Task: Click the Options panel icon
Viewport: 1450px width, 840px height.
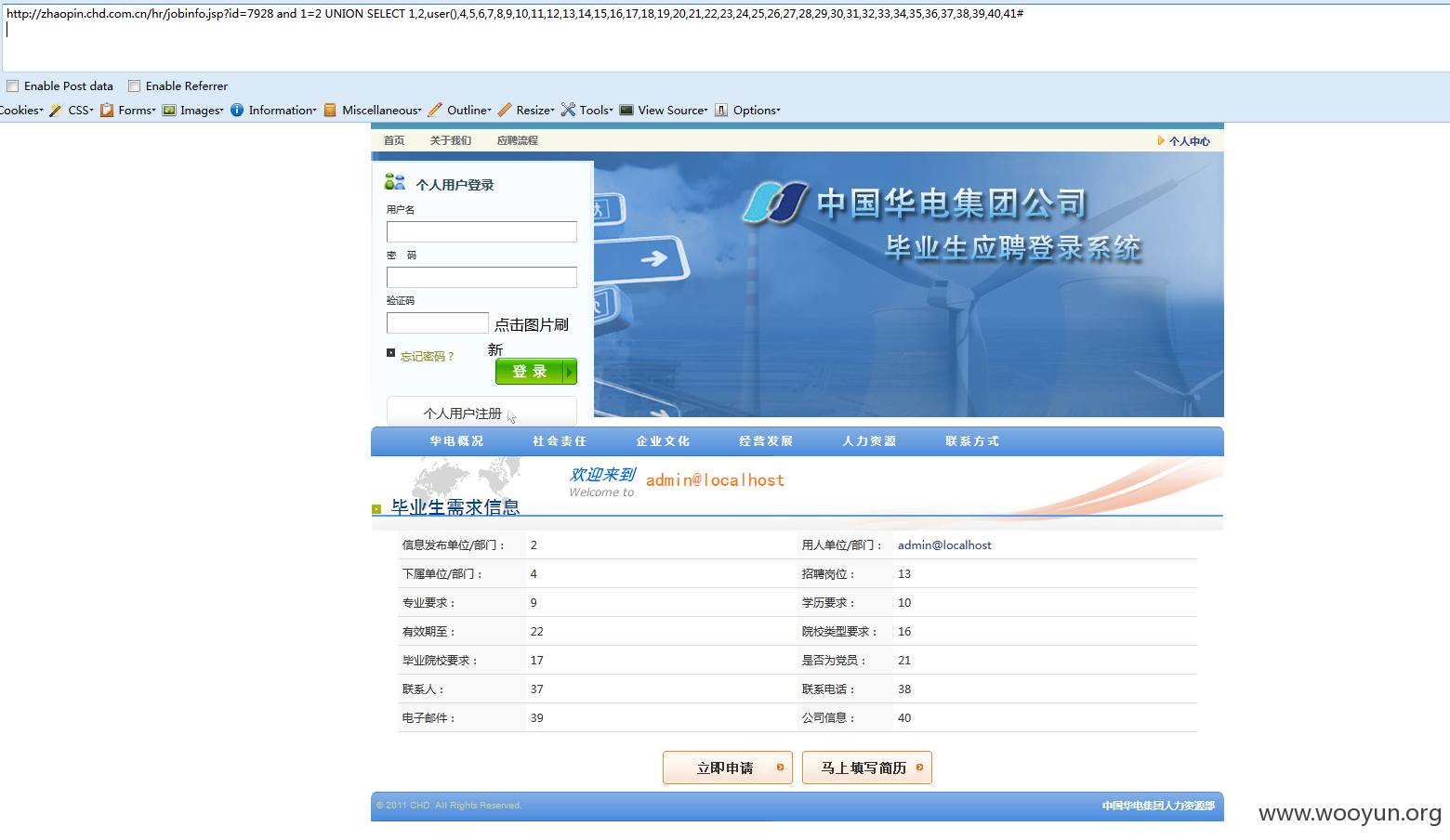Action: click(721, 111)
